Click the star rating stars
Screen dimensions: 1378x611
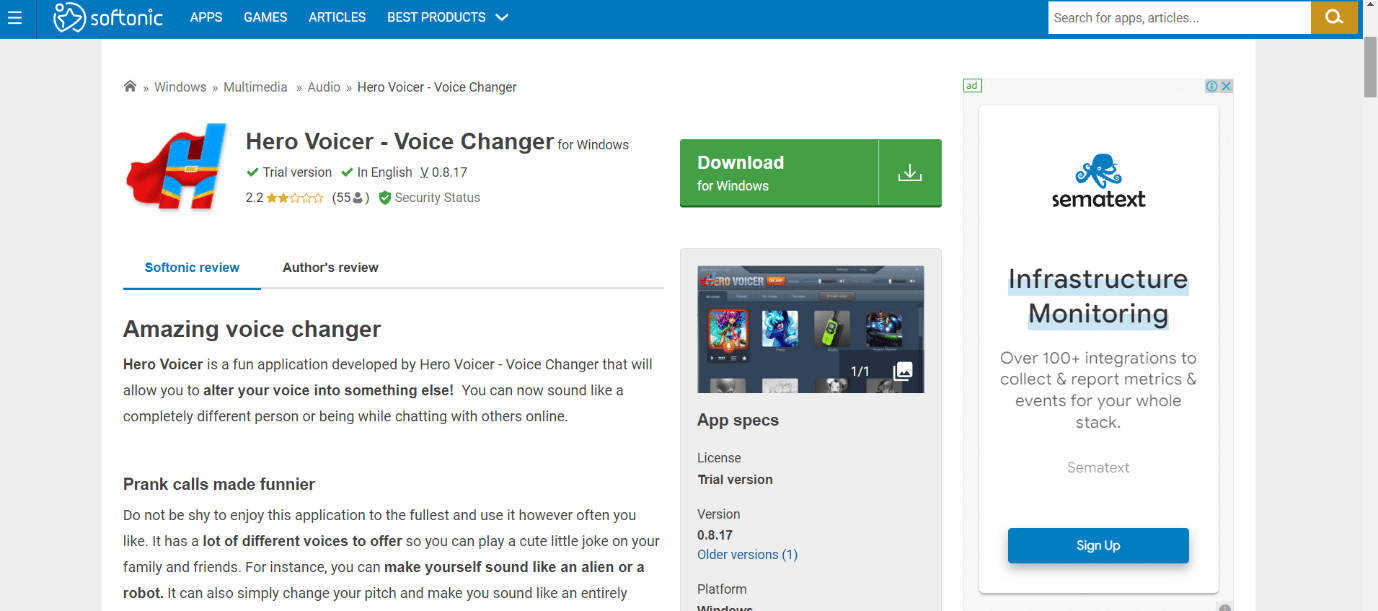pos(295,198)
